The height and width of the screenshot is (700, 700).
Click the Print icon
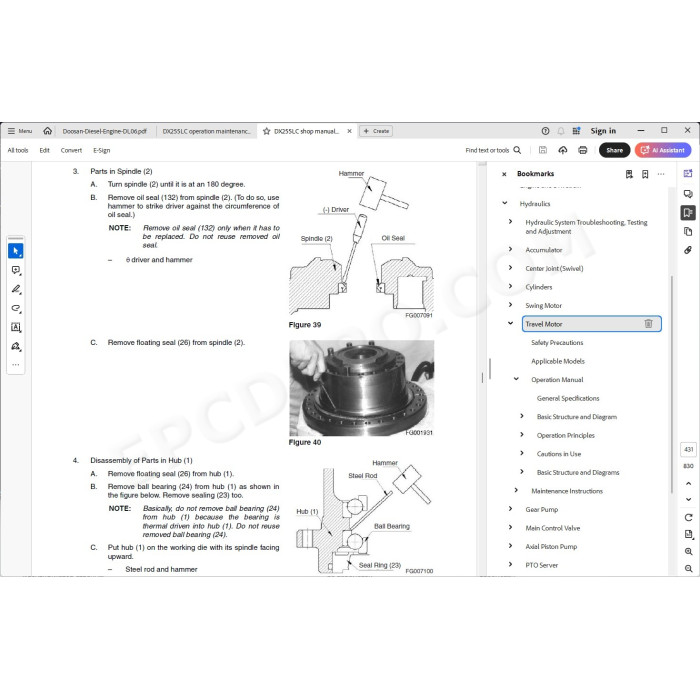coord(583,150)
